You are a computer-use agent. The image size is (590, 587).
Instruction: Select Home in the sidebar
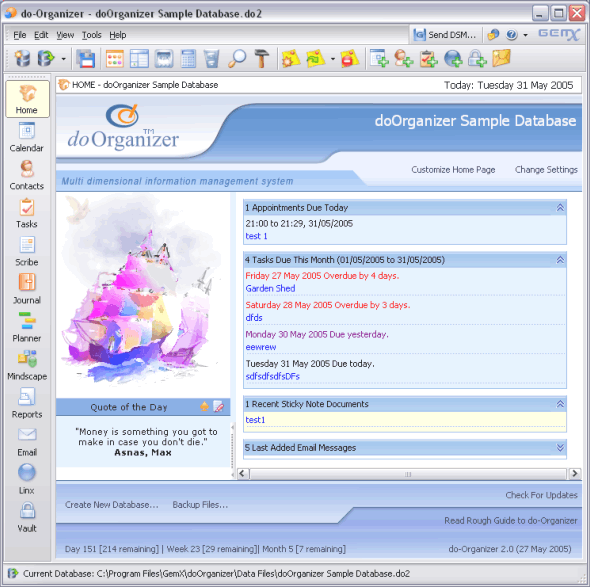(x=27, y=99)
